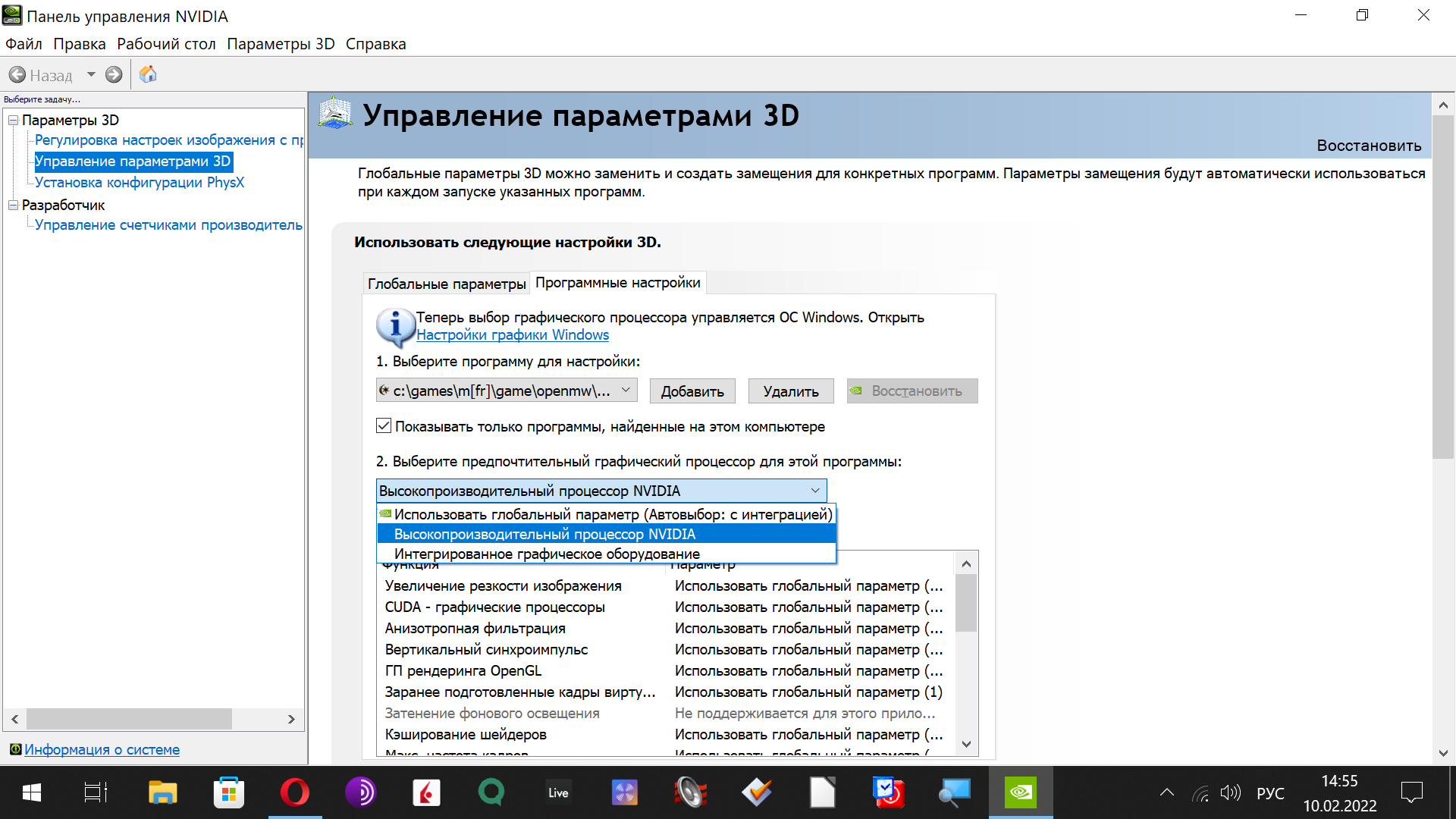
Task: Click the NVIDIA icon on the taskbar
Action: point(1021,792)
